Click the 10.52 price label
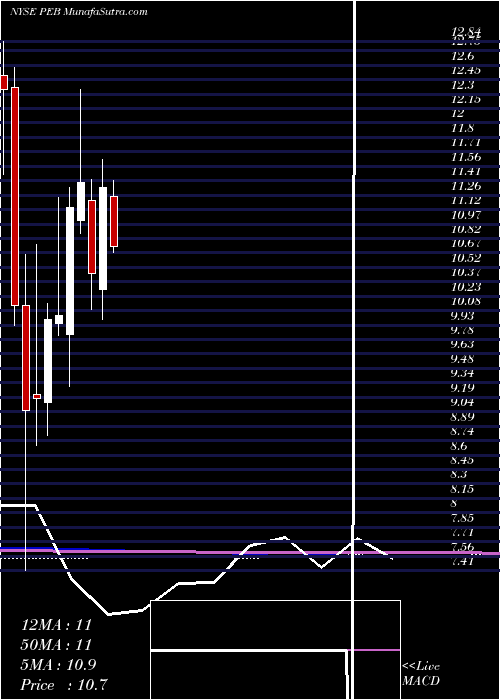The height and width of the screenshot is (700, 500). pyautogui.click(x=466, y=258)
